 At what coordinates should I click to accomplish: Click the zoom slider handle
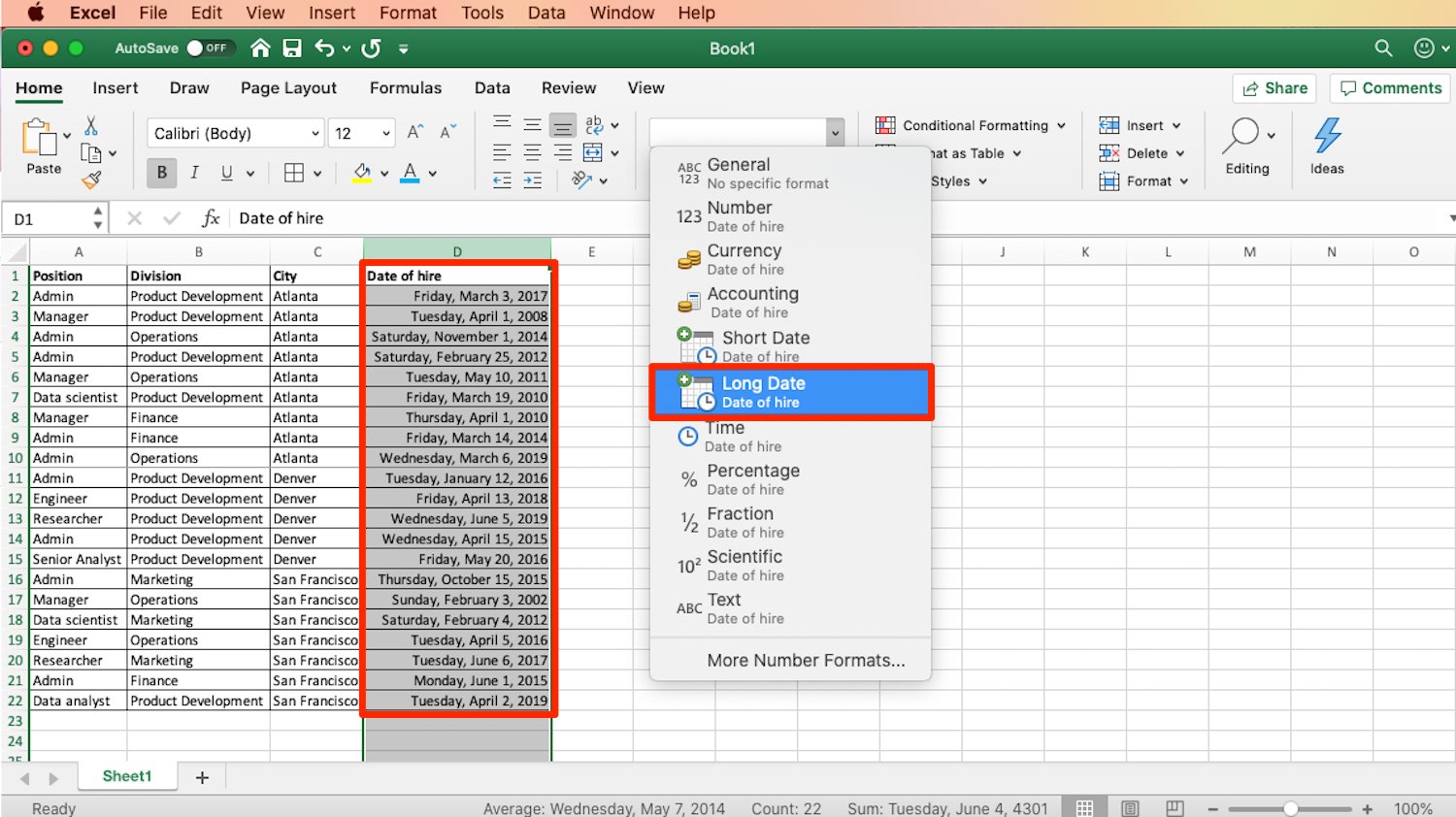[x=1290, y=808]
